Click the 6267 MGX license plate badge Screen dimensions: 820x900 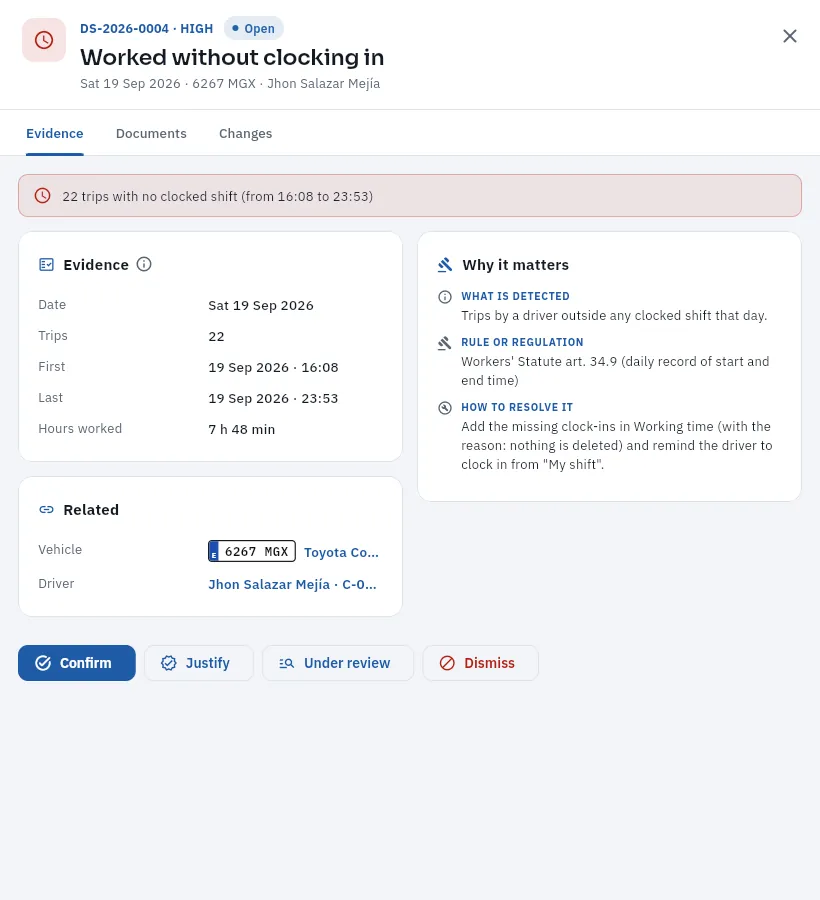(252, 551)
